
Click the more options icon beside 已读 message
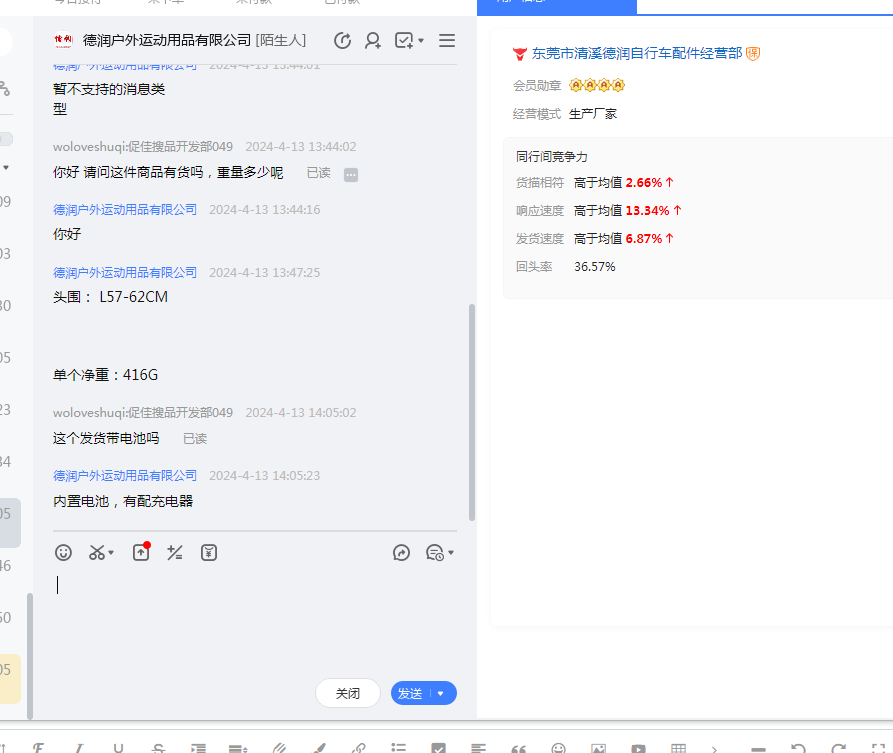(x=351, y=174)
